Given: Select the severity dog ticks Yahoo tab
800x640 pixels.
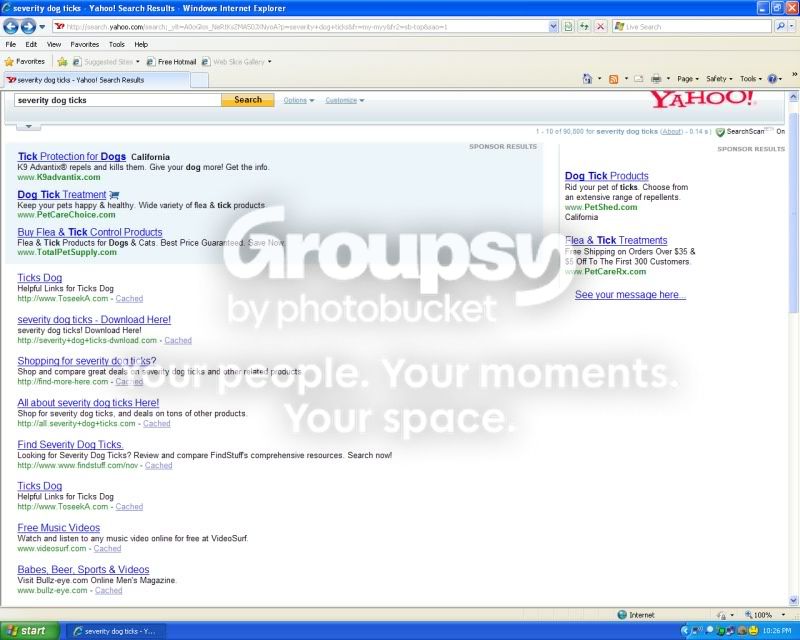Looking at the screenshot, I should pos(97,80).
